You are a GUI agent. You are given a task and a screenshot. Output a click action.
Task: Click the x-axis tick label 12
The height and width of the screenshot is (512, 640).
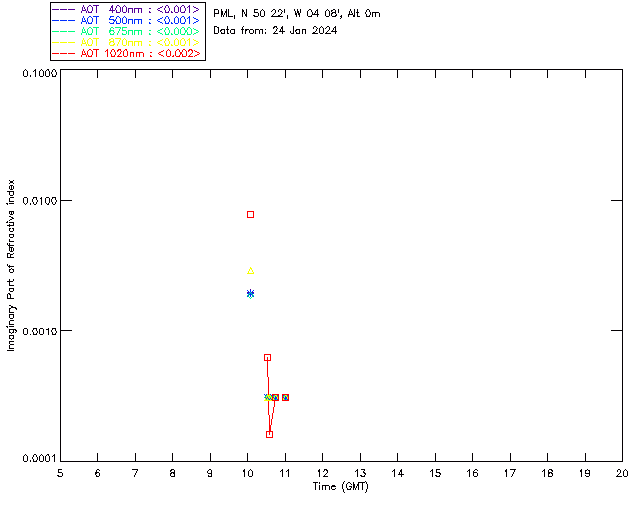[x=322, y=473]
